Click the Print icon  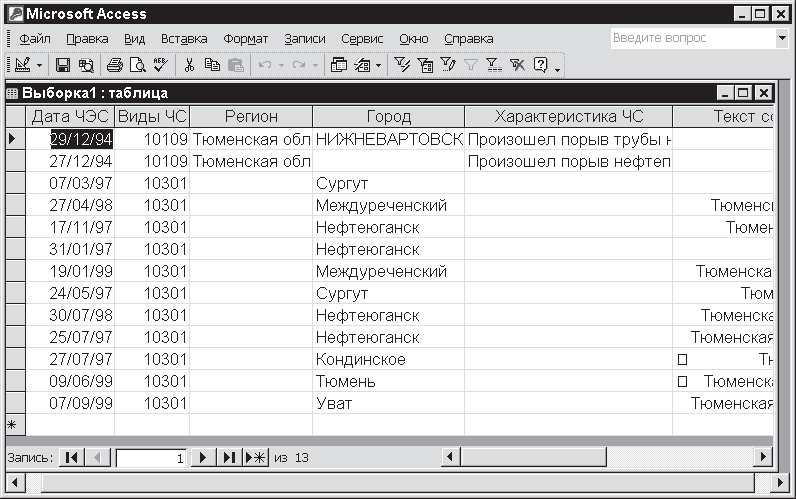click(x=114, y=65)
